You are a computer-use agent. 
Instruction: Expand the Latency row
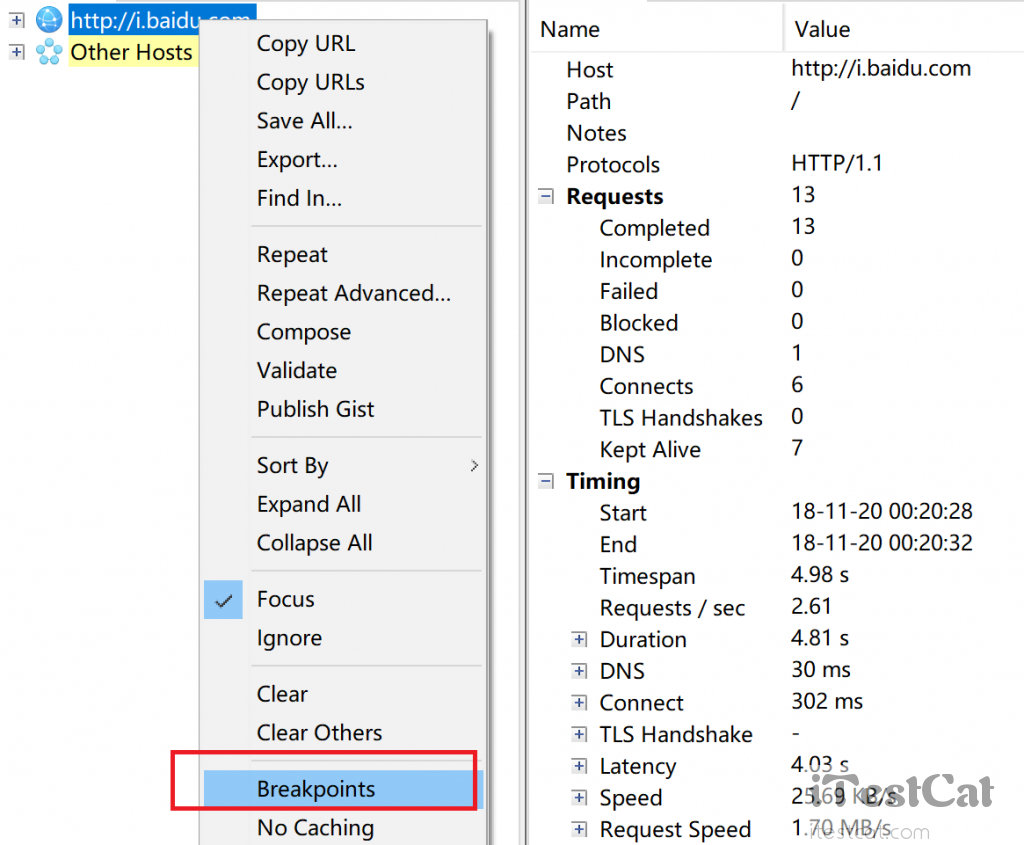click(579, 765)
